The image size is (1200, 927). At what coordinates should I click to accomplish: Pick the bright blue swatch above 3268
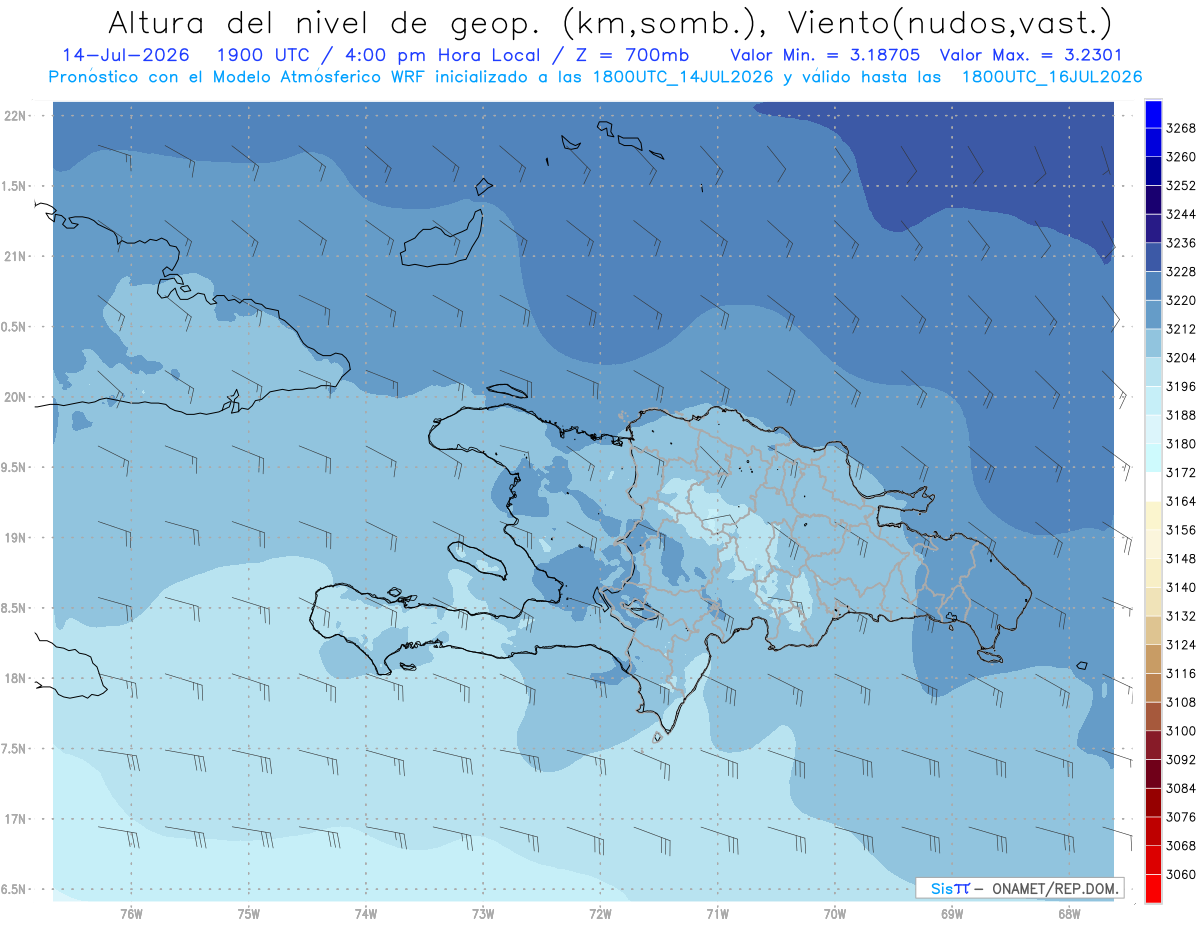point(1153,114)
